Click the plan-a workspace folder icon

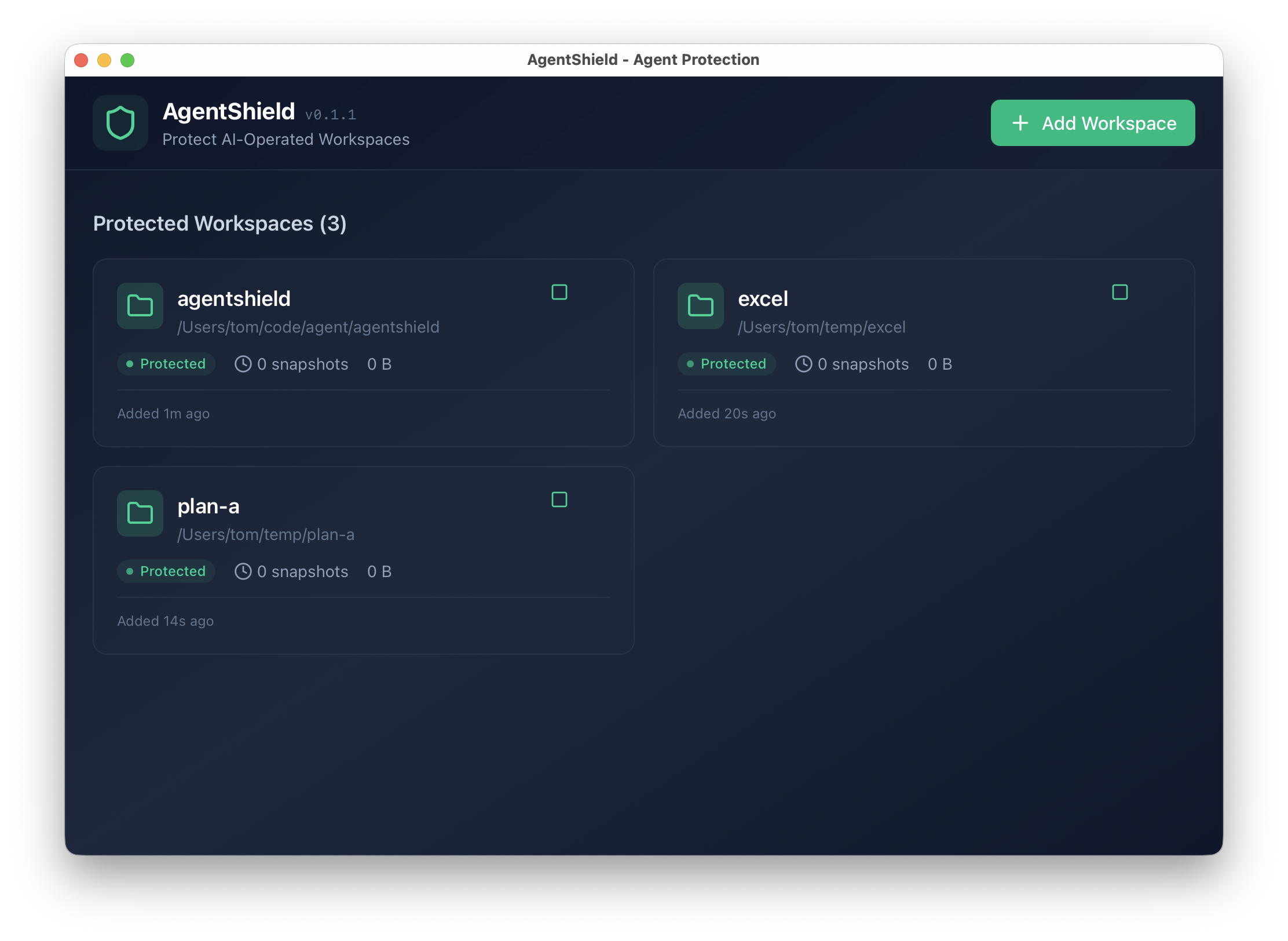[140, 513]
